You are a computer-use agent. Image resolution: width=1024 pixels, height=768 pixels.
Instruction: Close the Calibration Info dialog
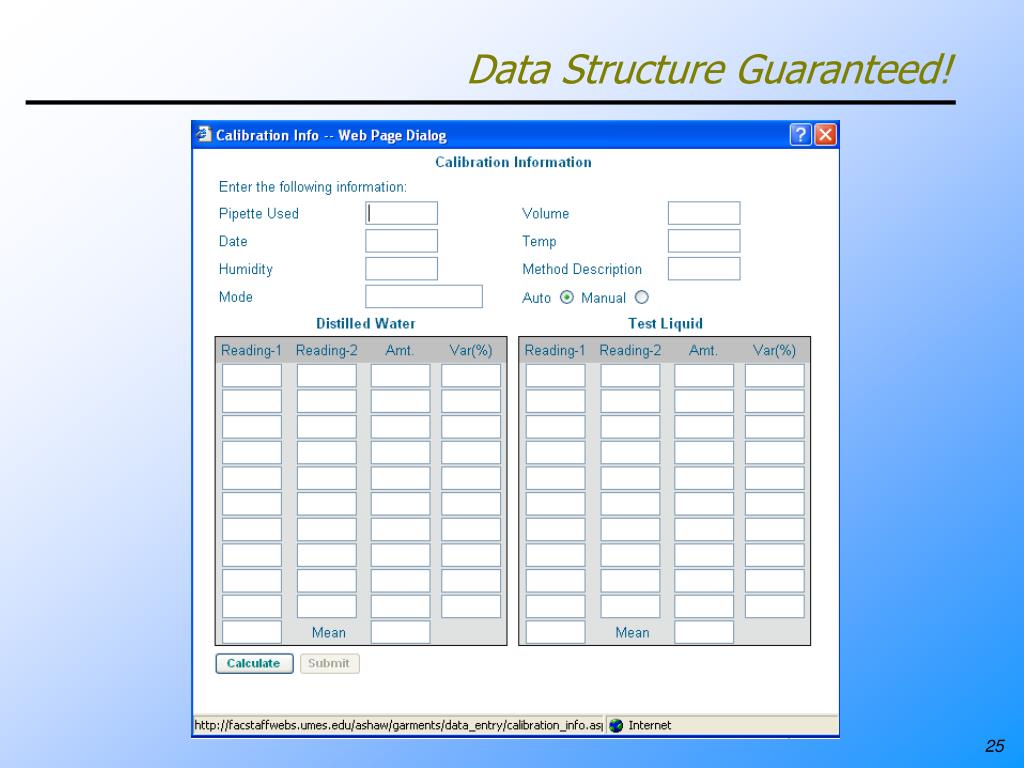click(825, 135)
